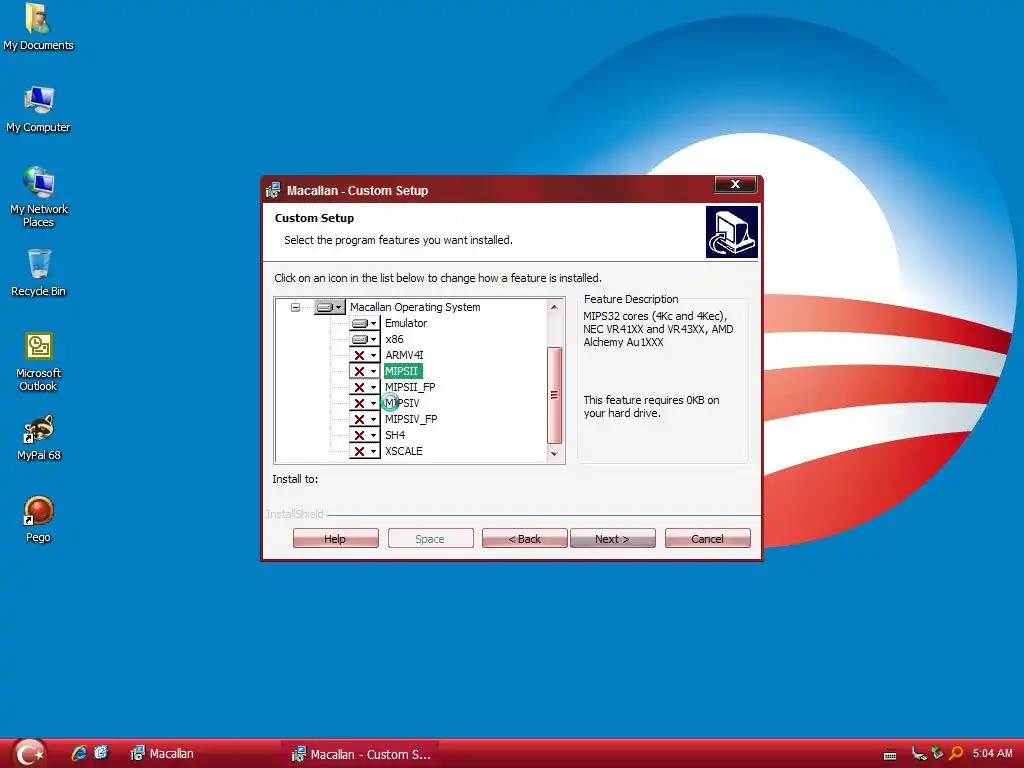Open Internet Explorer quick launch icon

click(x=80, y=754)
